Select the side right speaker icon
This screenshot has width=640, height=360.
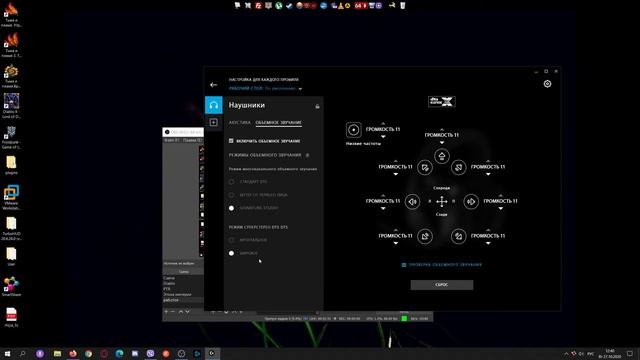click(x=471, y=201)
